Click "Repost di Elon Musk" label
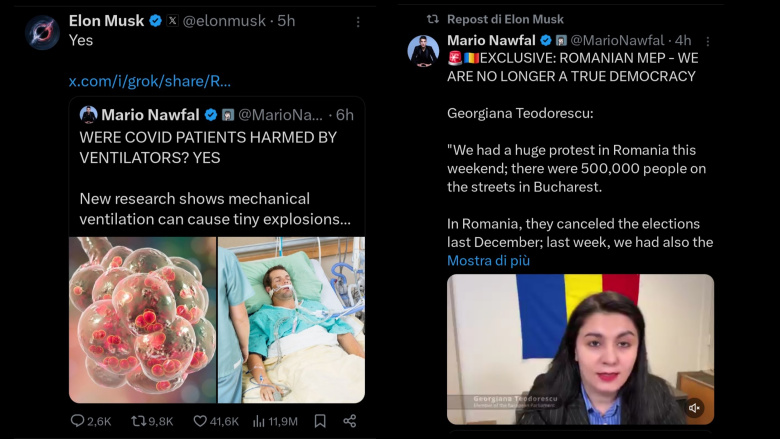 click(505, 19)
